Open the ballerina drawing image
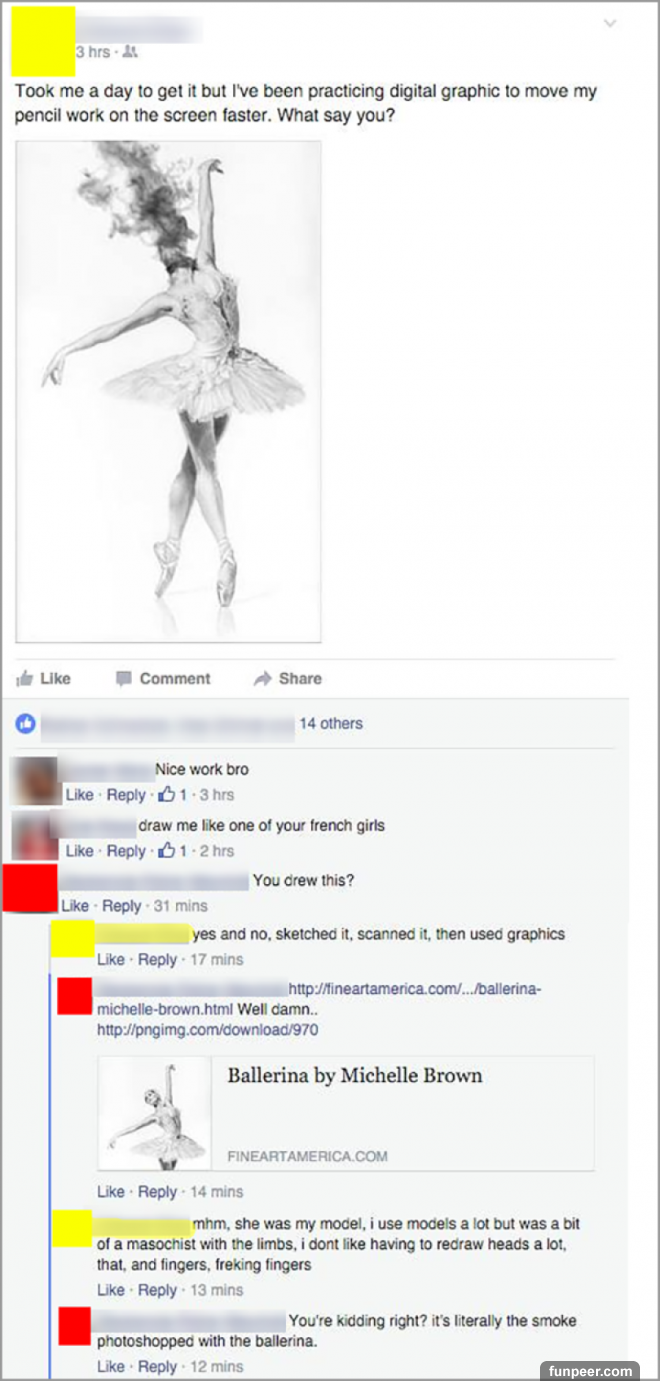This screenshot has height=1381, width=660. pyautogui.click(x=168, y=391)
